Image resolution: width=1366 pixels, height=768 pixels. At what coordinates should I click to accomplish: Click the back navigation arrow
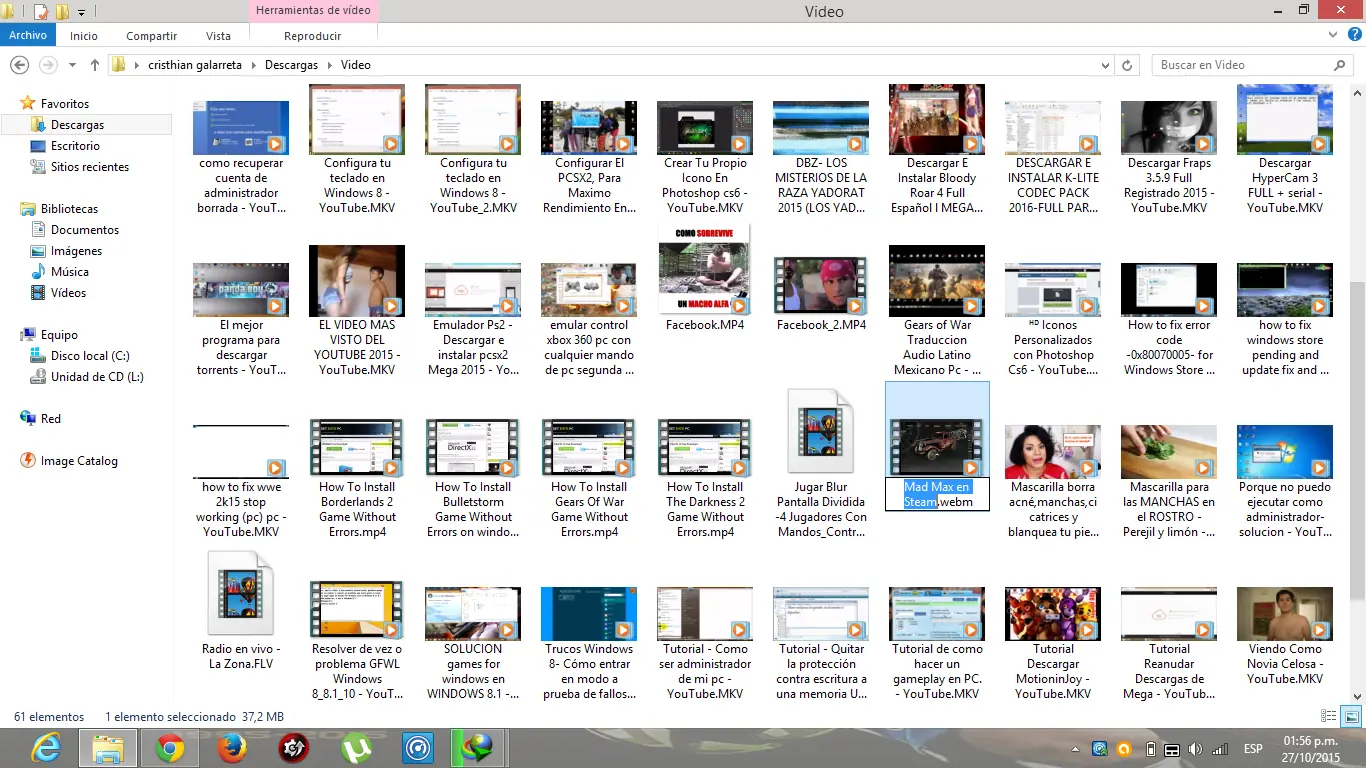(x=19, y=65)
